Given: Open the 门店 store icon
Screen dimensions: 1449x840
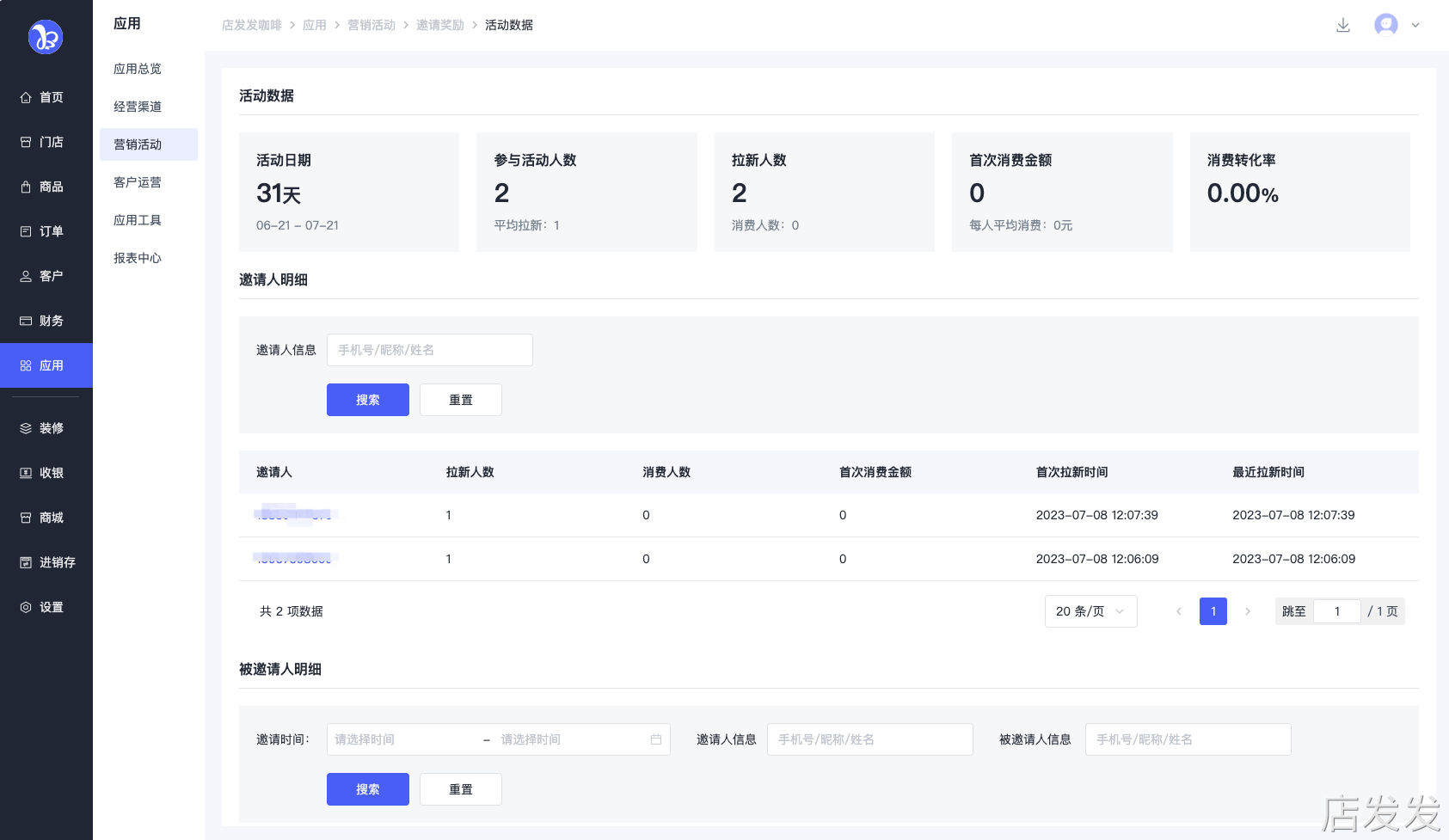Looking at the screenshot, I should tap(26, 143).
